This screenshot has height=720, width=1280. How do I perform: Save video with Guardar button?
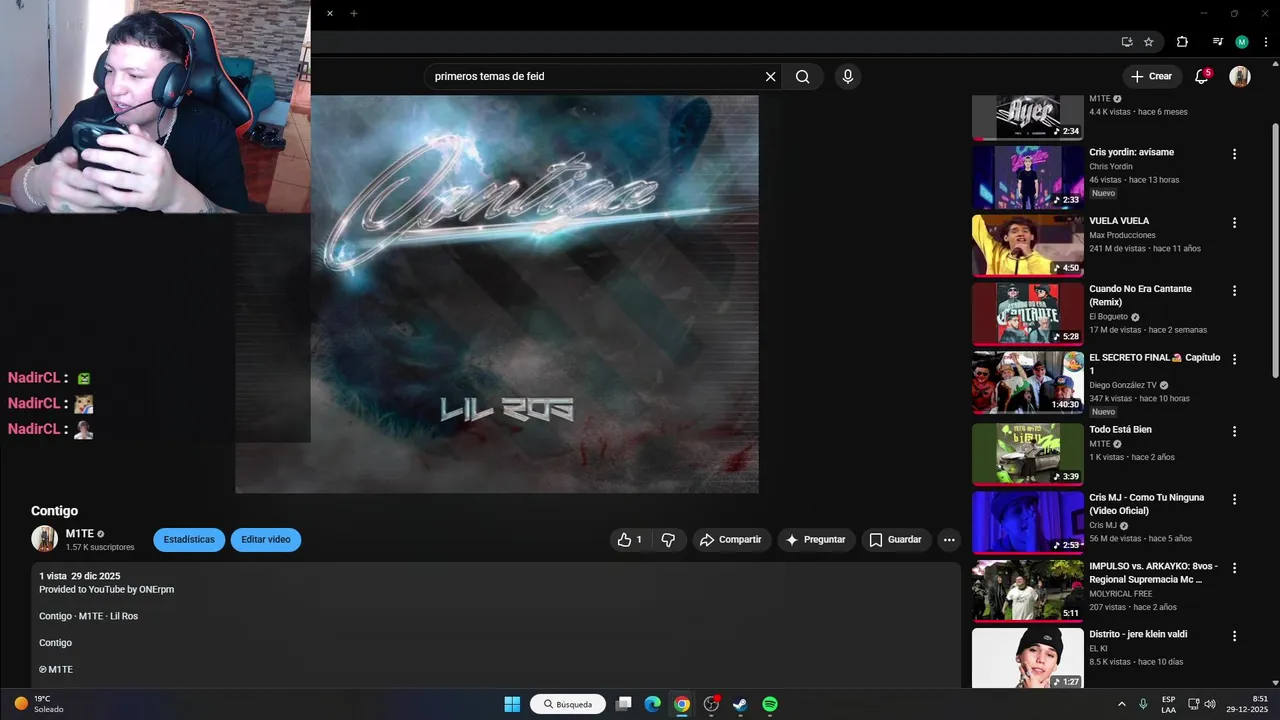[x=896, y=540]
